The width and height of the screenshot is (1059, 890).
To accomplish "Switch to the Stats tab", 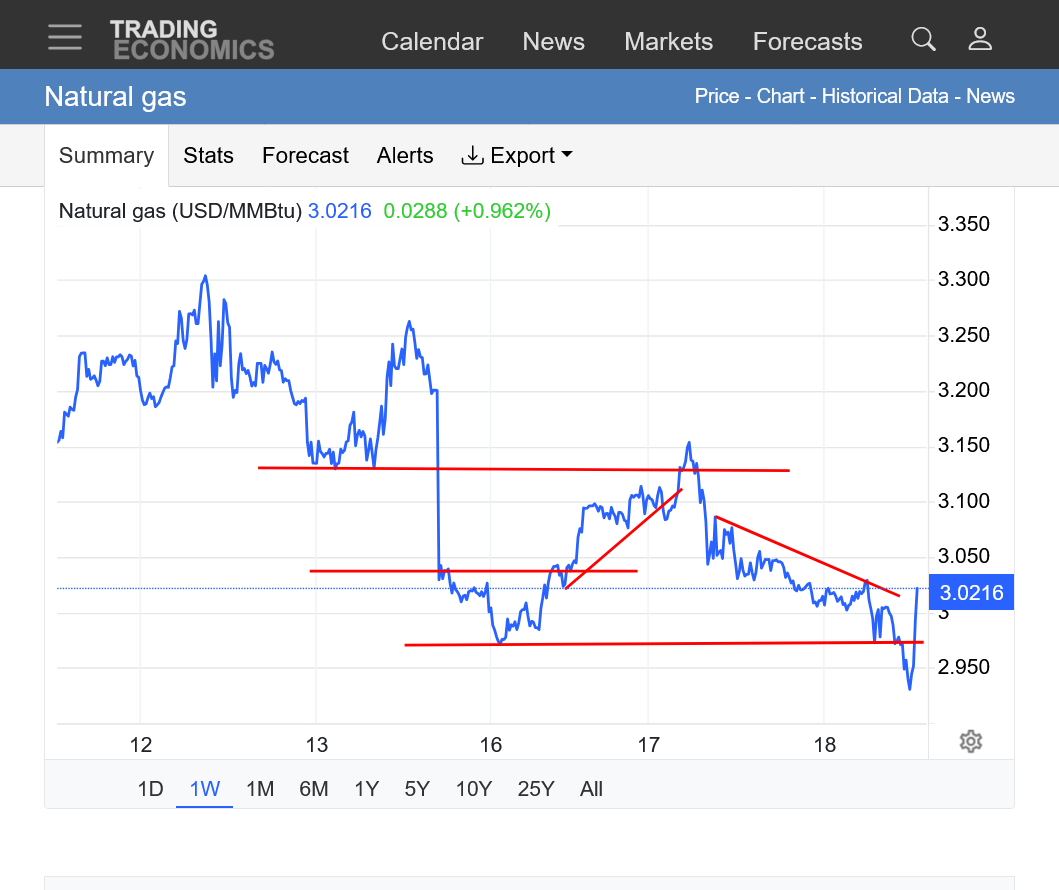I will (208, 156).
